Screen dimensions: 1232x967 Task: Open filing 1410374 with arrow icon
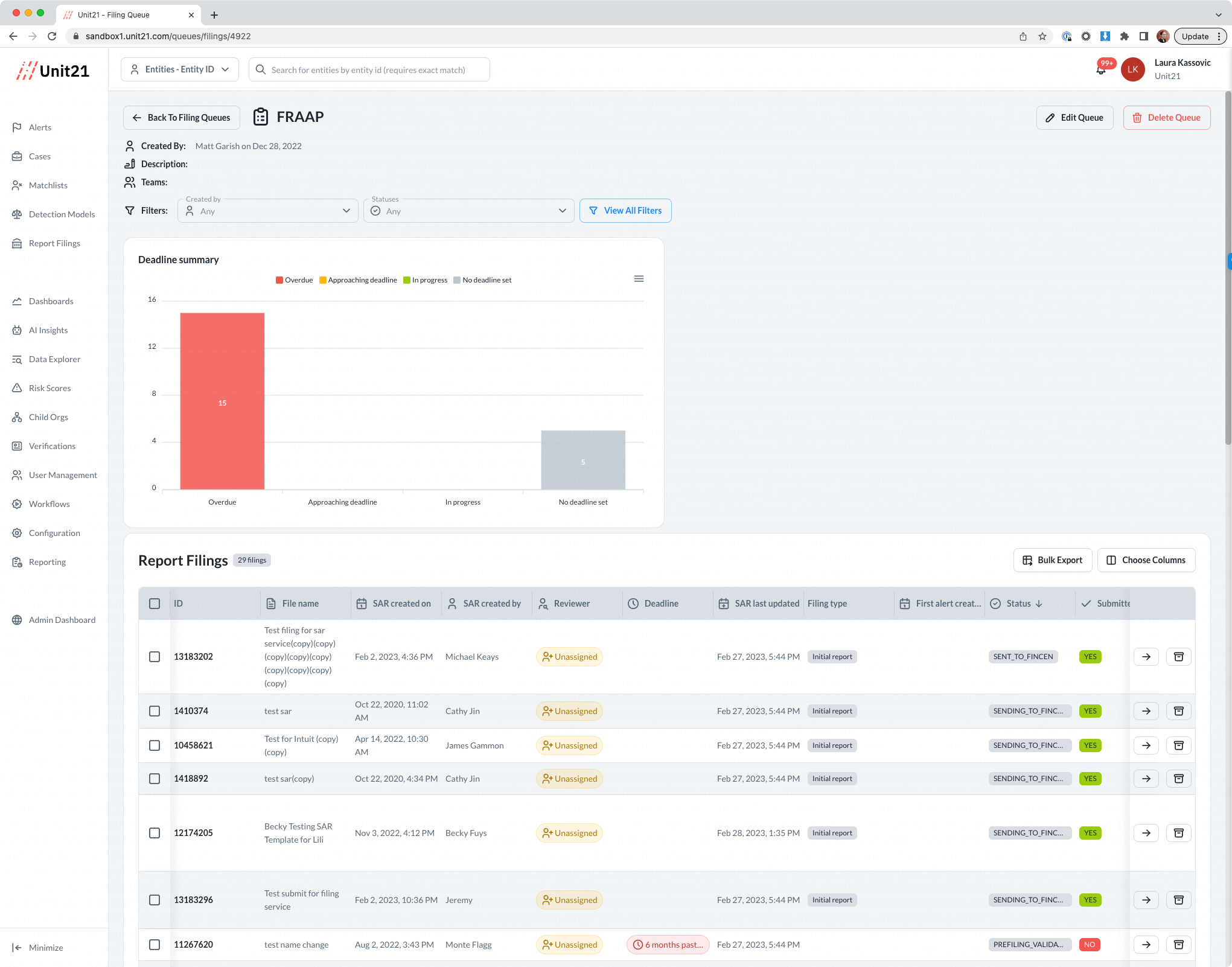(1146, 711)
